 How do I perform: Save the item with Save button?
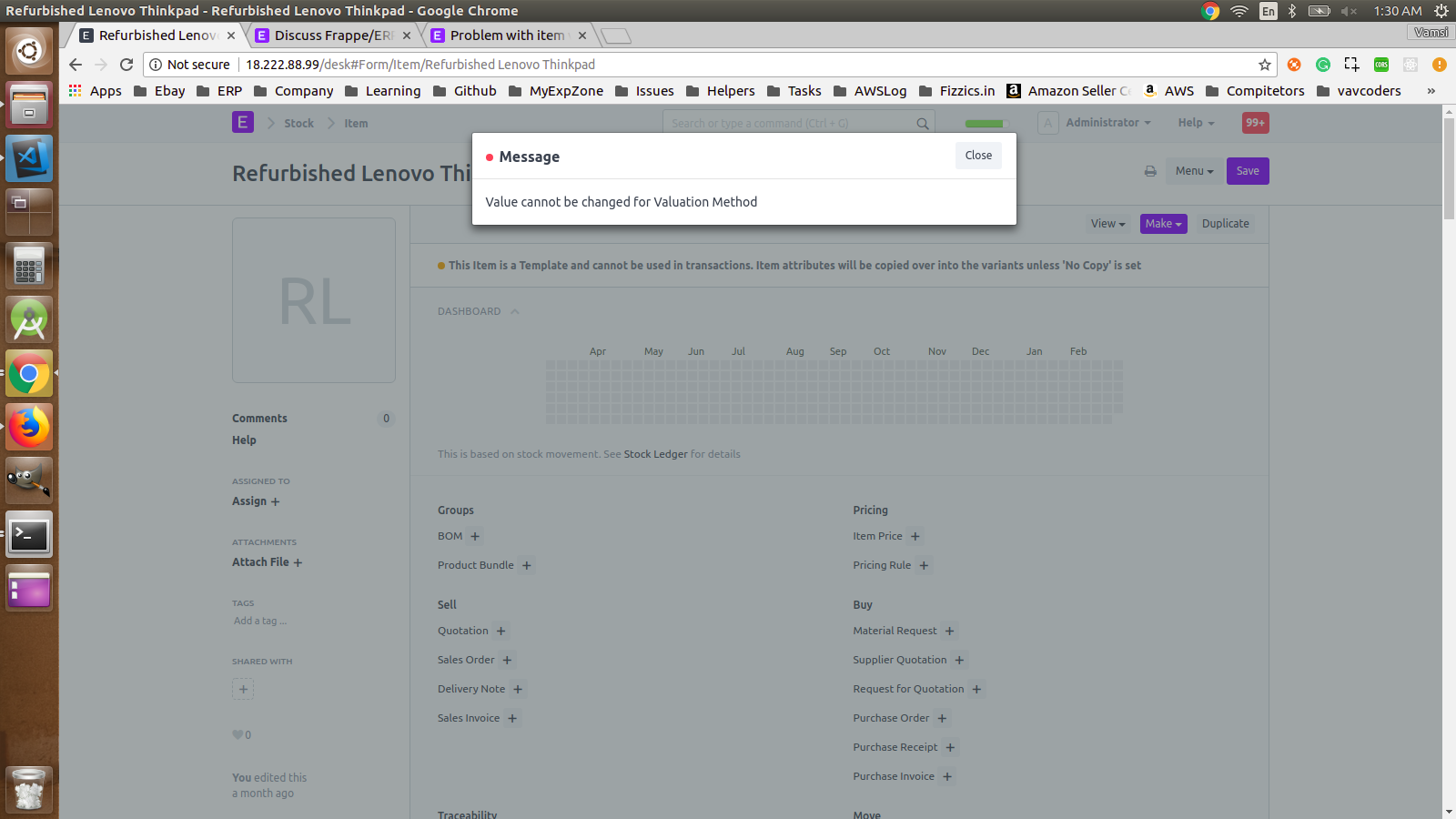[x=1248, y=171]
